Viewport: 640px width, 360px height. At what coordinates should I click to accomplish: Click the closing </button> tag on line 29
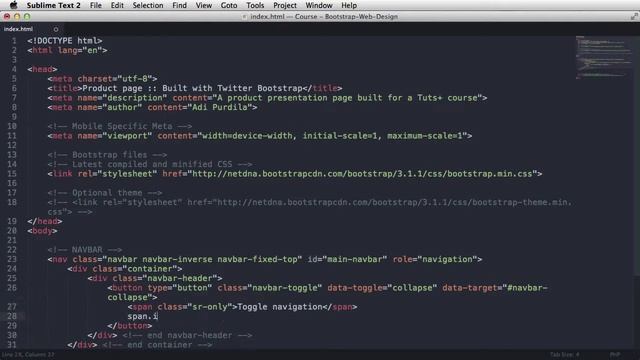pyautogui.click(x=130, y=326)
